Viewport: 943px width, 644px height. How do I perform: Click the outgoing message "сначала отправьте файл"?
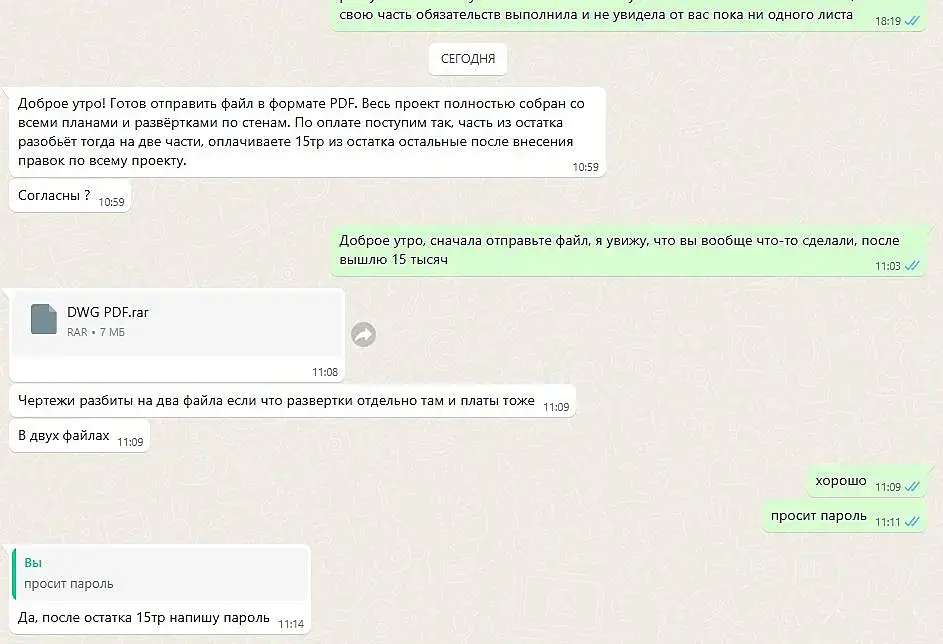(x=628, y=250)
